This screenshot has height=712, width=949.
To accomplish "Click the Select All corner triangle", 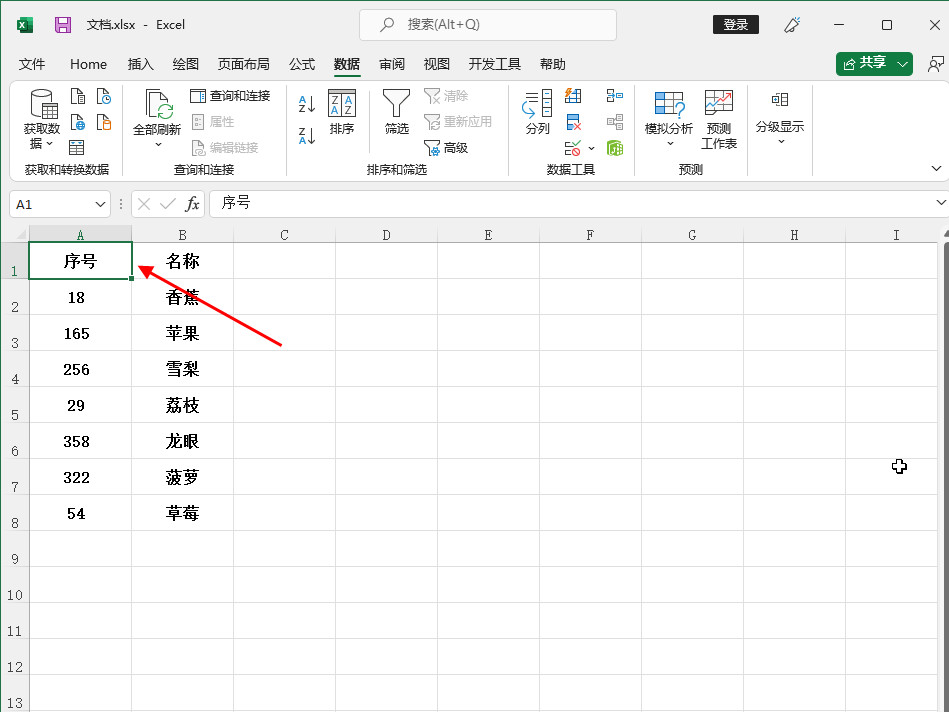I will pos(20,234).
